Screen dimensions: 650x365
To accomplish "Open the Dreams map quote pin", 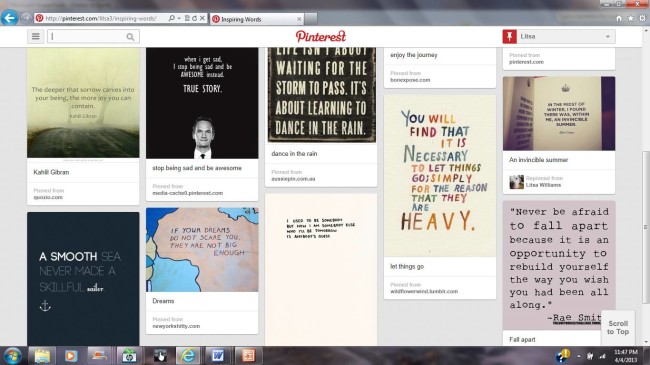I will click(x=202, y=250).
